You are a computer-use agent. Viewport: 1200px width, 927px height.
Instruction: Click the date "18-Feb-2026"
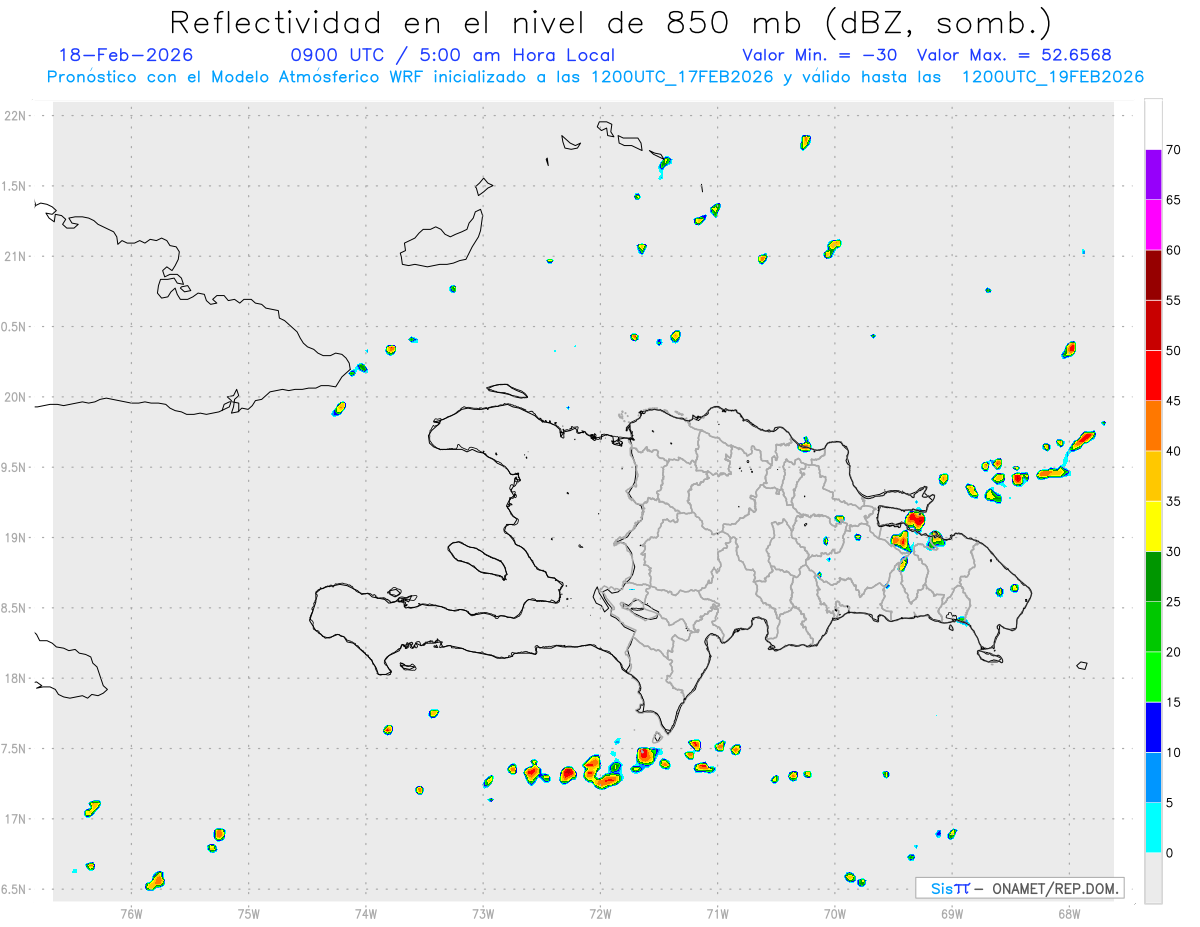click(x=126, y=55)
